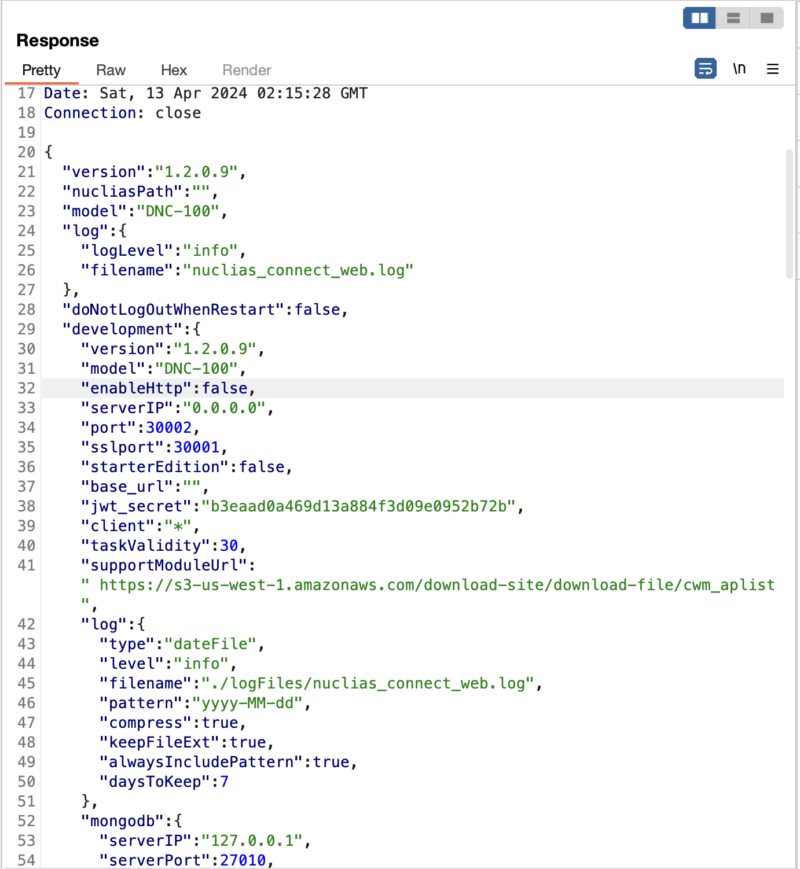
Task: Switch to top/bottom split layout
Action: [733, 18]
